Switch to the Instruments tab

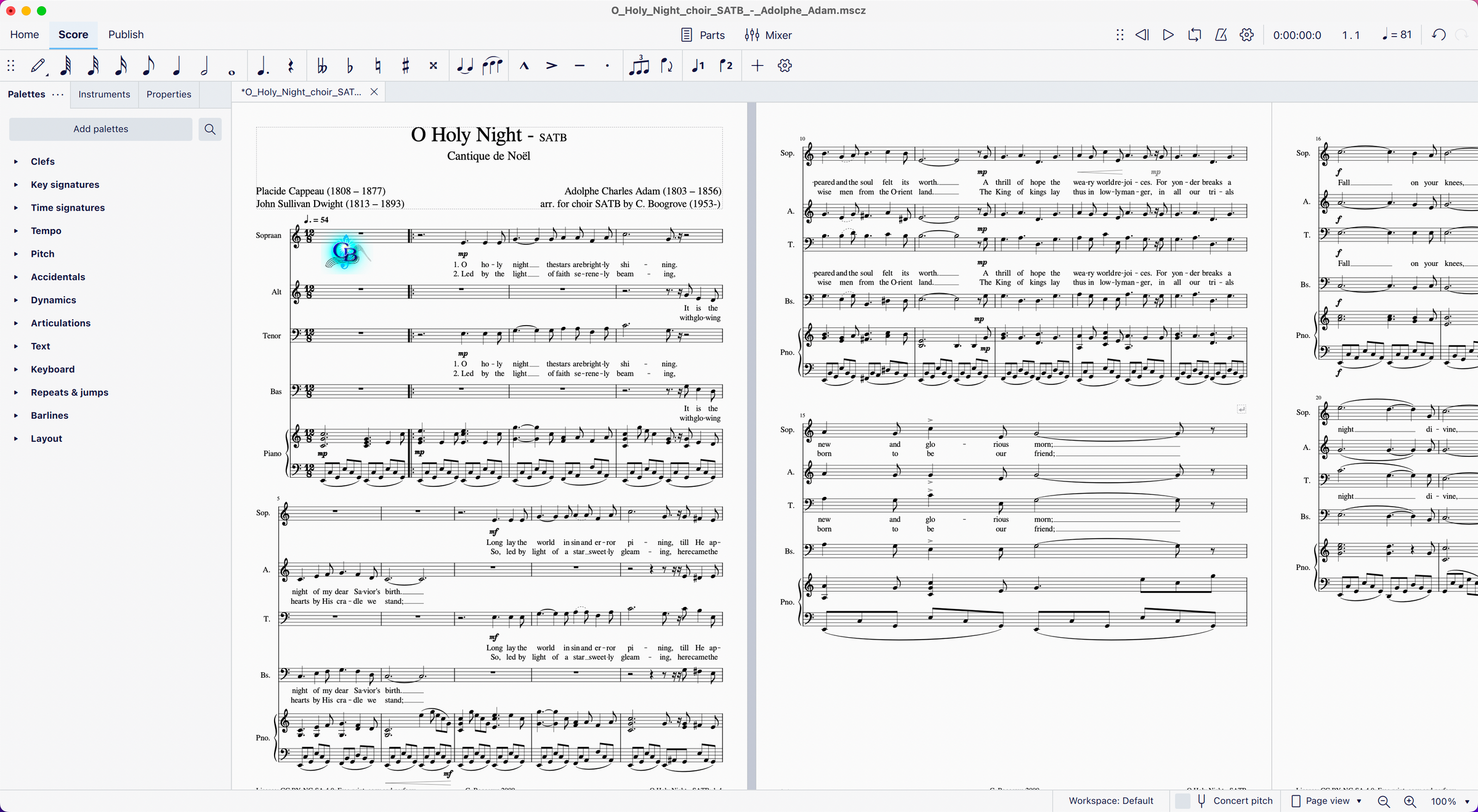coord(104,94)
